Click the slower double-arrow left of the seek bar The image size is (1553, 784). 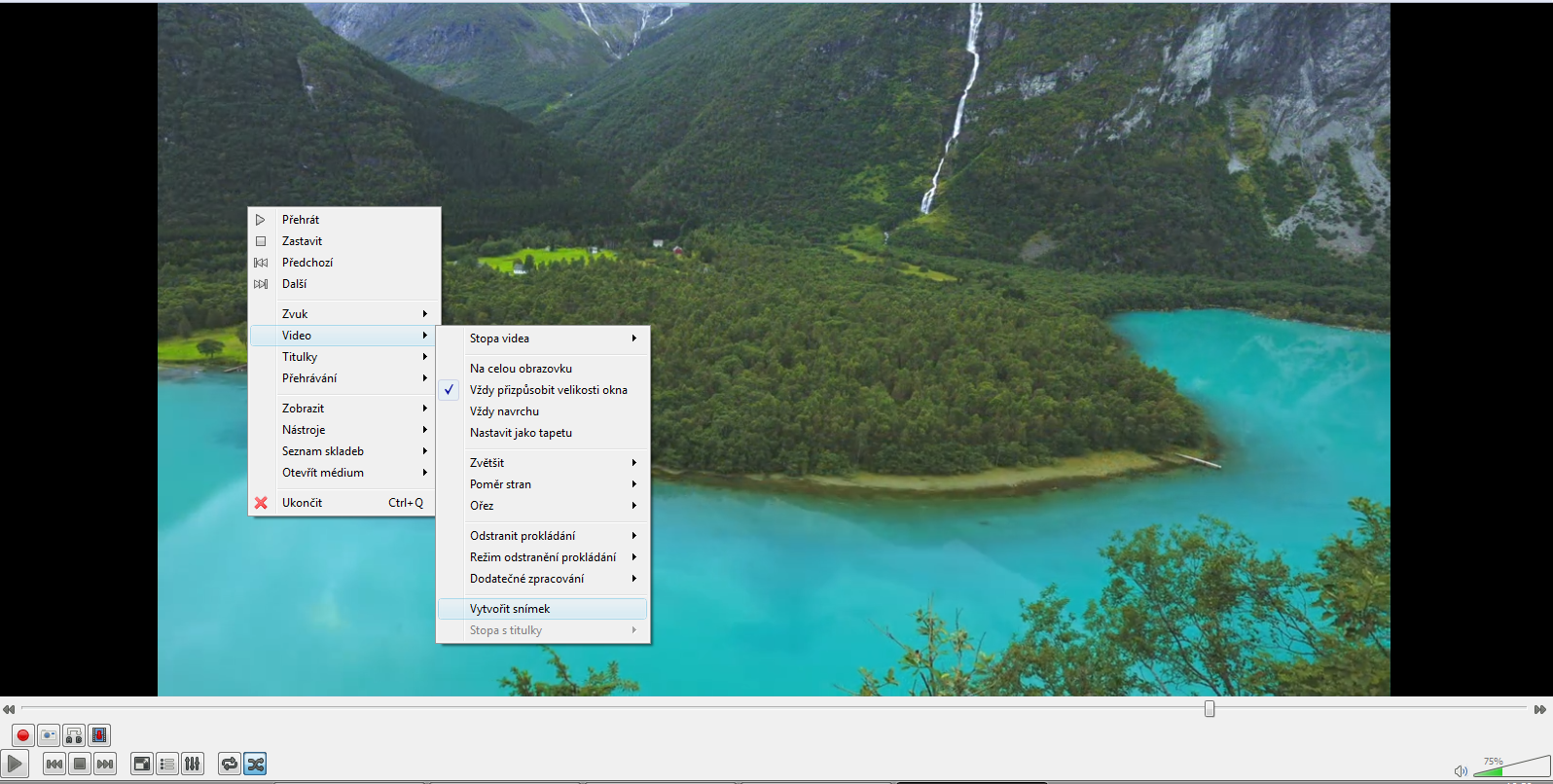click(x=9, y=709)
